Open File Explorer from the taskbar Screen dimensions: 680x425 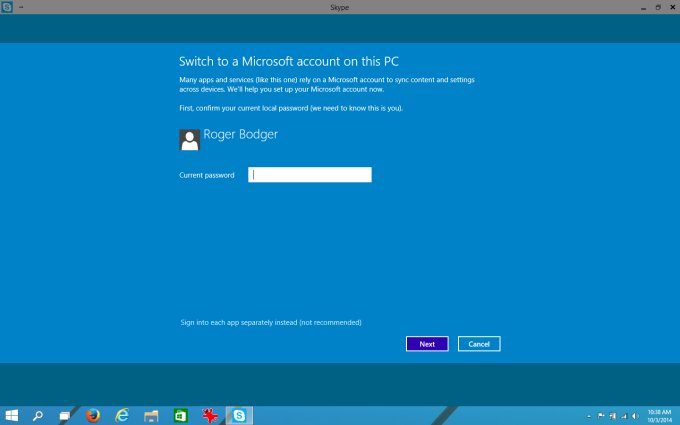click(151, 415)
